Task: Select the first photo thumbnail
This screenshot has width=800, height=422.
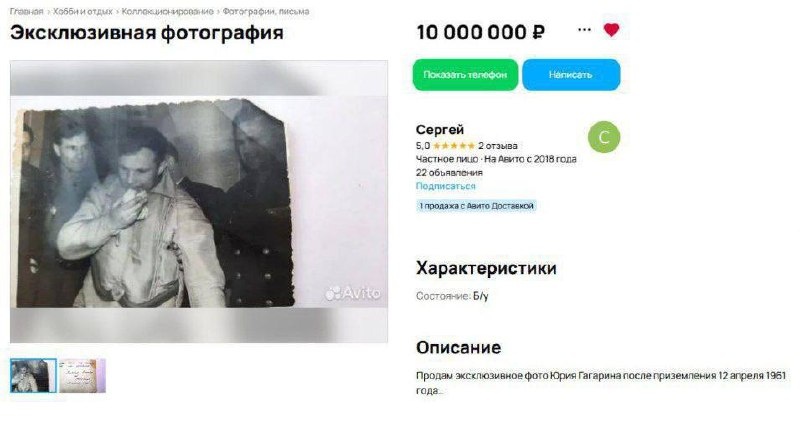Action: coord(33,376)
